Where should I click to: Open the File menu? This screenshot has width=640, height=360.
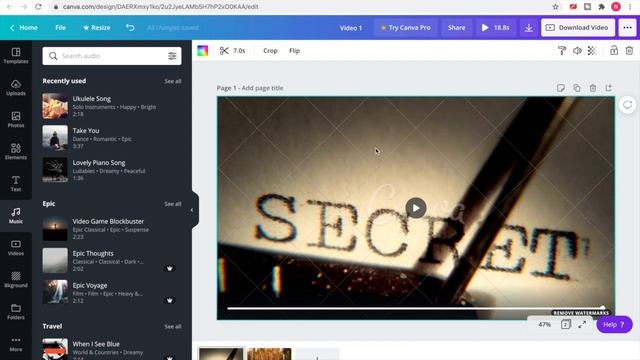(x=60, y=28)
